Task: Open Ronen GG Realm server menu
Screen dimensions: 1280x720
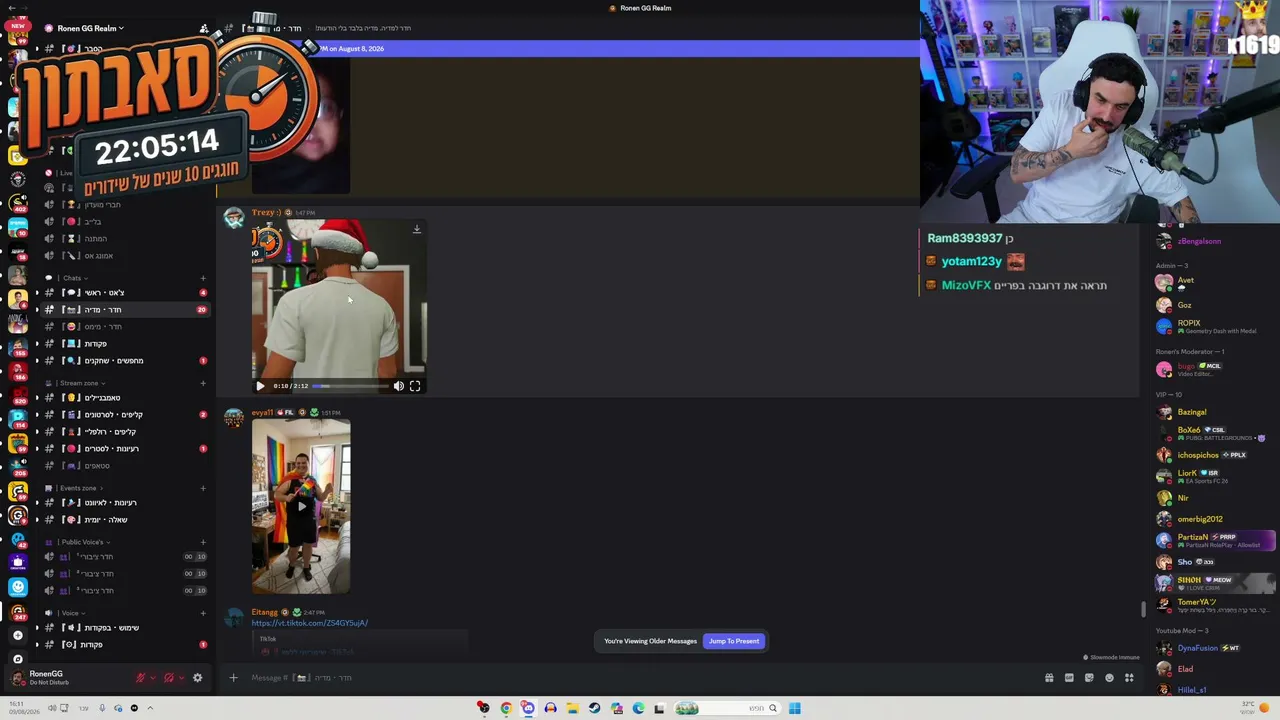Action: (90, 28)
